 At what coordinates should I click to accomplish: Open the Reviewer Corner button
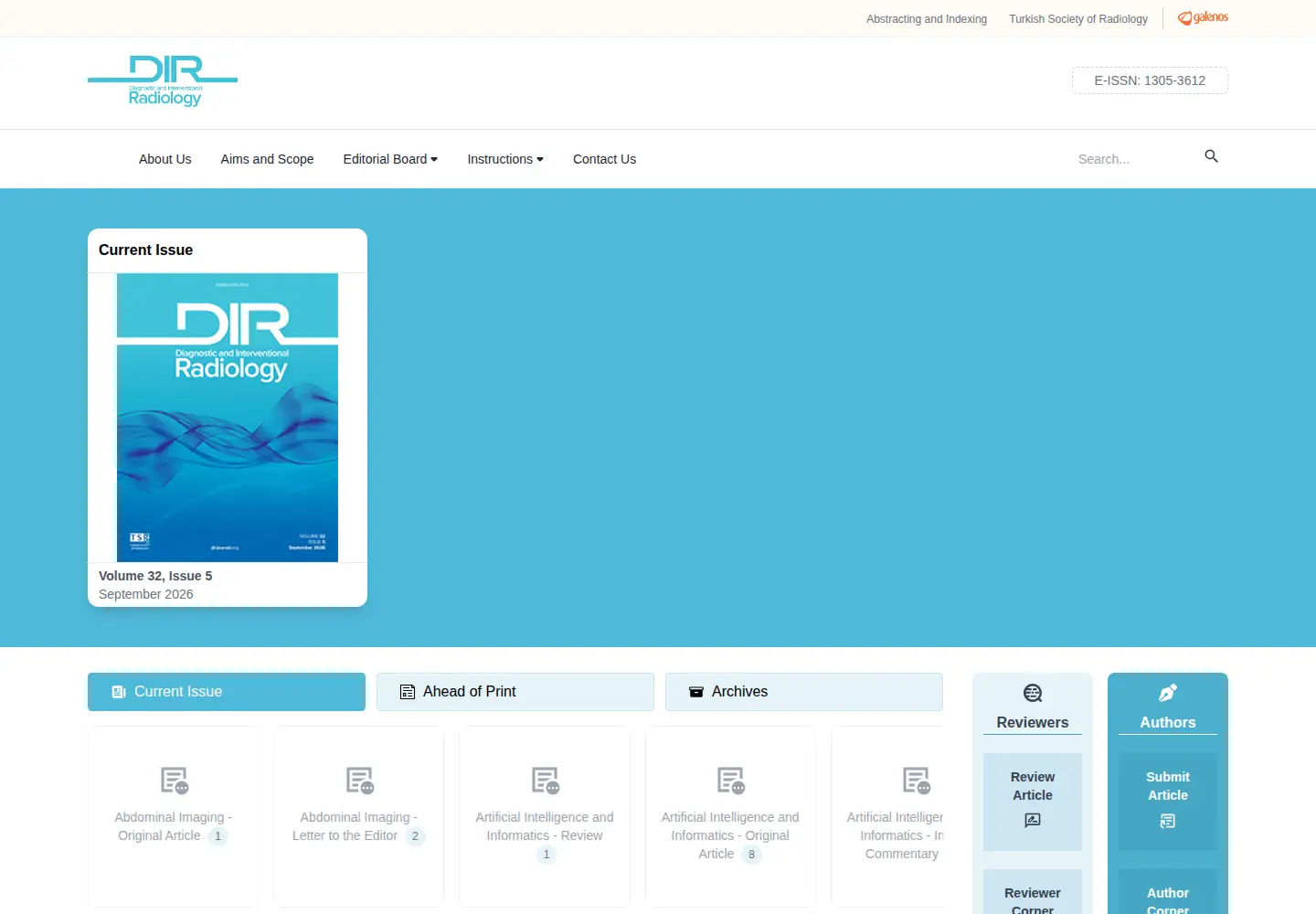click(x=1033, y=892)
